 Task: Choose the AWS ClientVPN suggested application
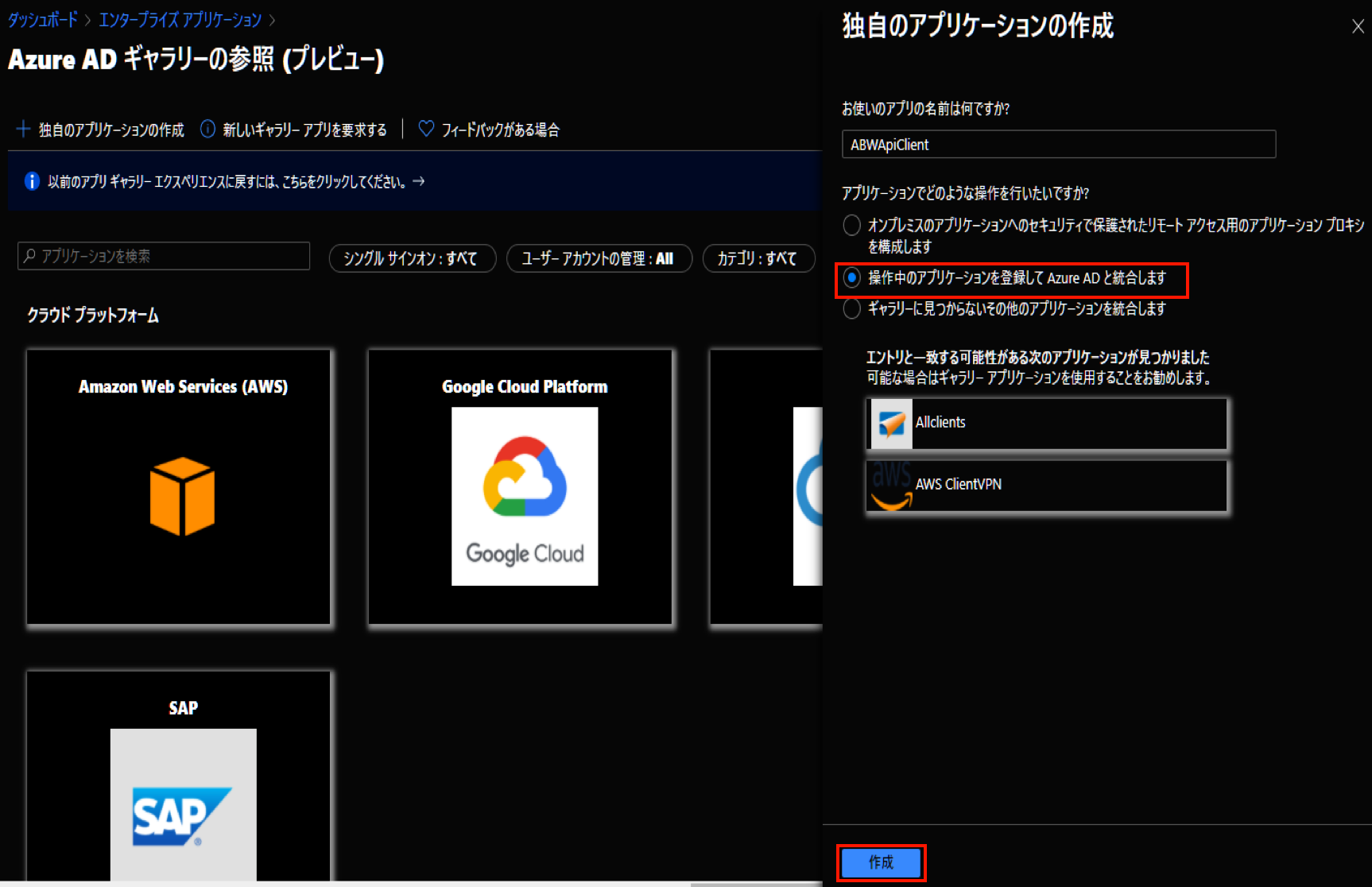(x=1046, y=485)
